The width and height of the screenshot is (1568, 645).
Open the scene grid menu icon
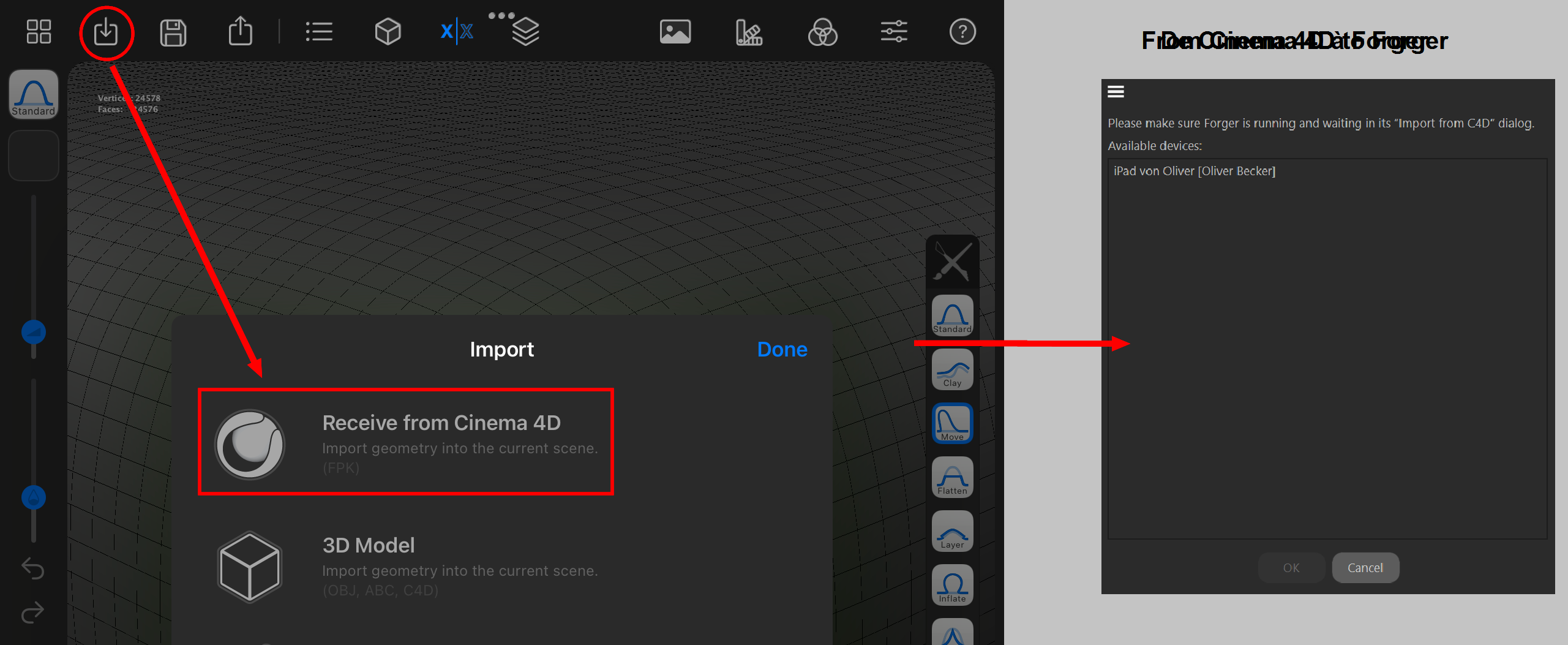point(39,32)
